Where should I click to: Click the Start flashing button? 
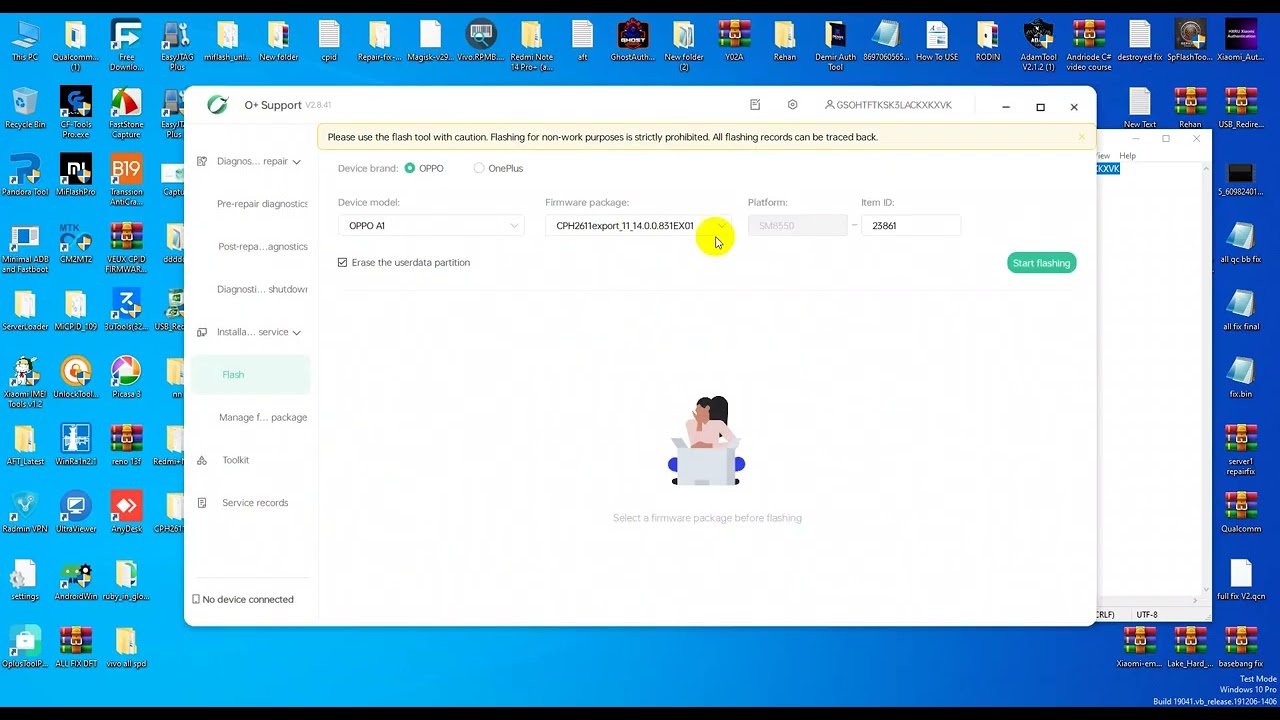pos(1041,263)
